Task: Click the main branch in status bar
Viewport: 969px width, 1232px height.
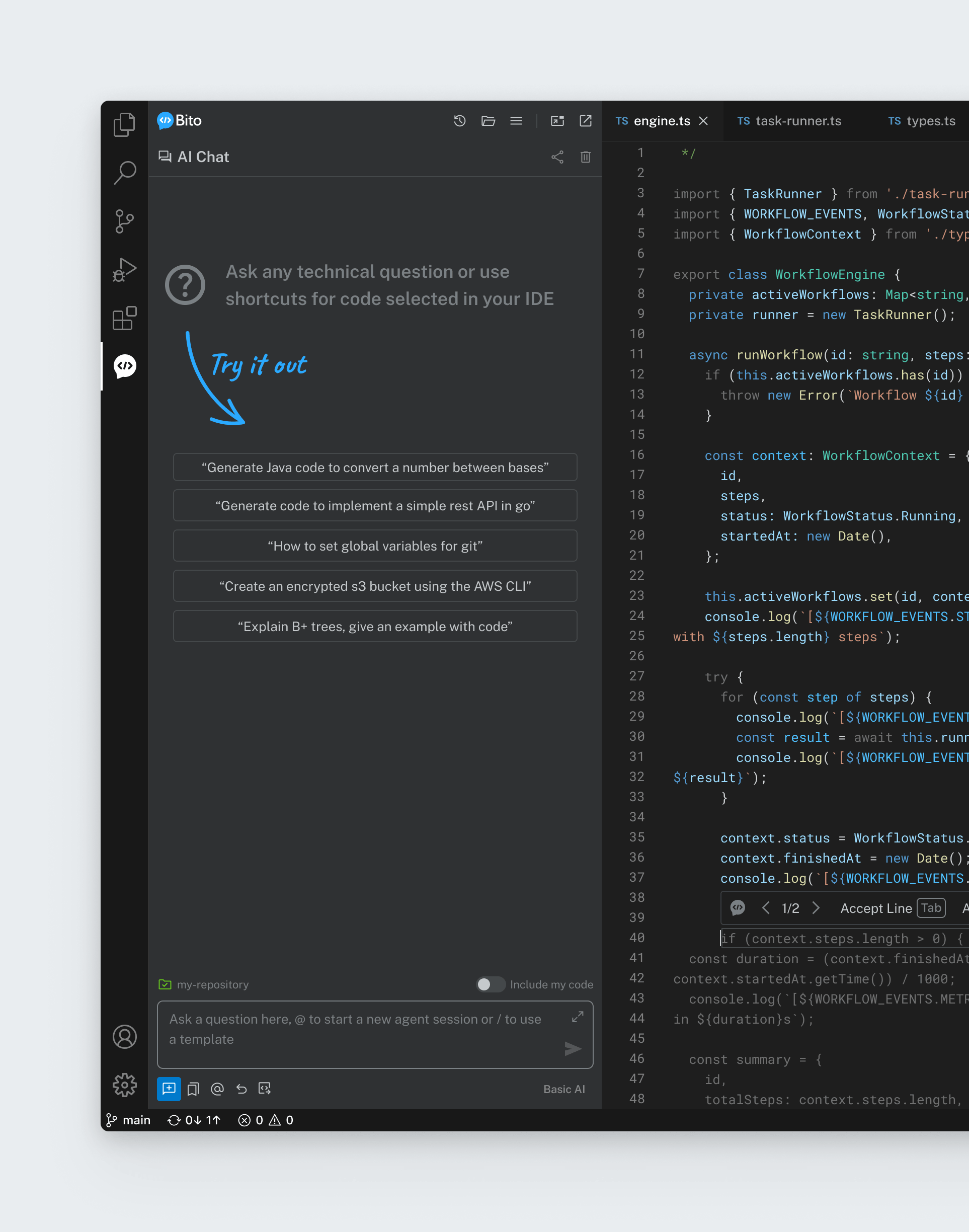Action: coord(129,1120)
